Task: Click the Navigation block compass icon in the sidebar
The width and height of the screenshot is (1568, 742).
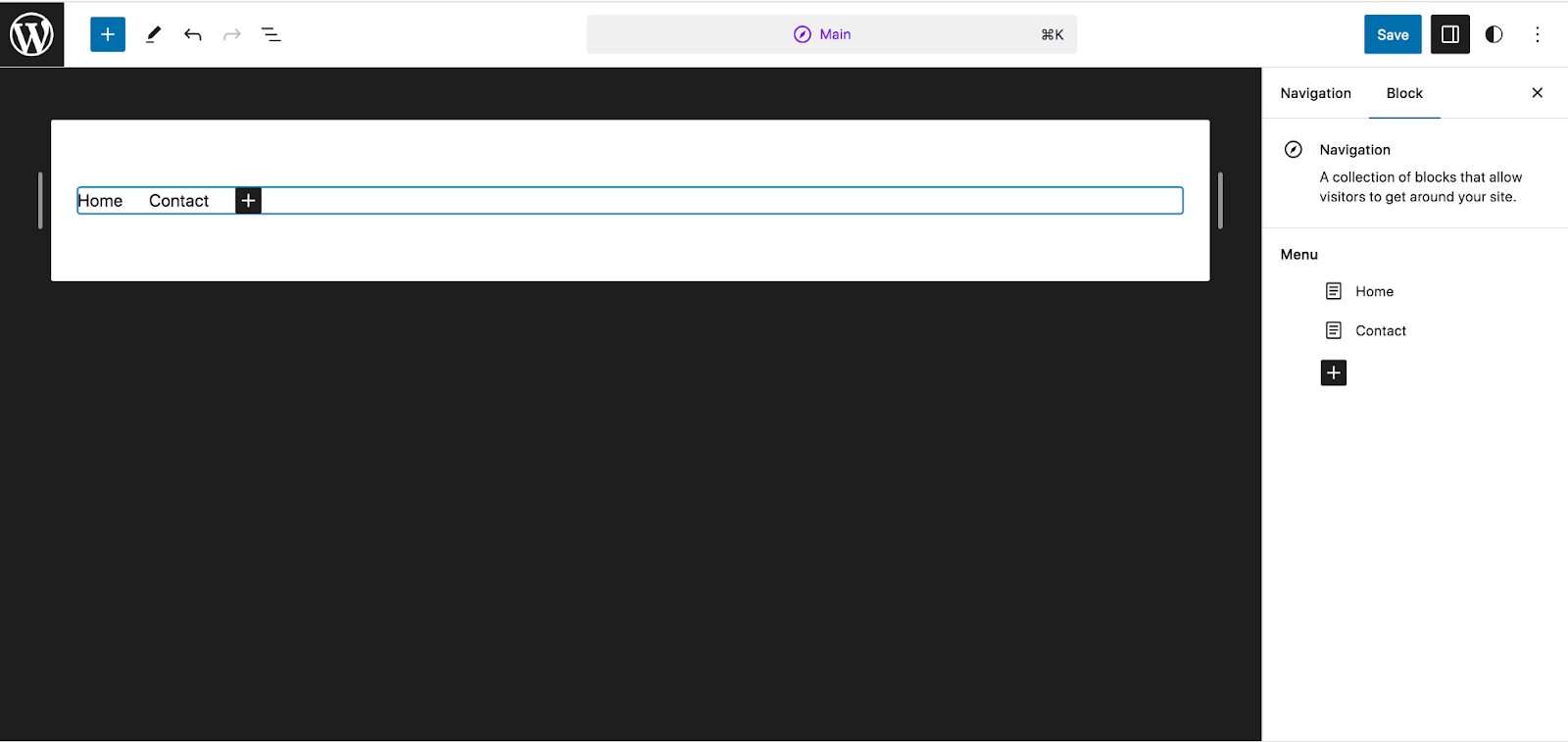Action: (1294, 150)
